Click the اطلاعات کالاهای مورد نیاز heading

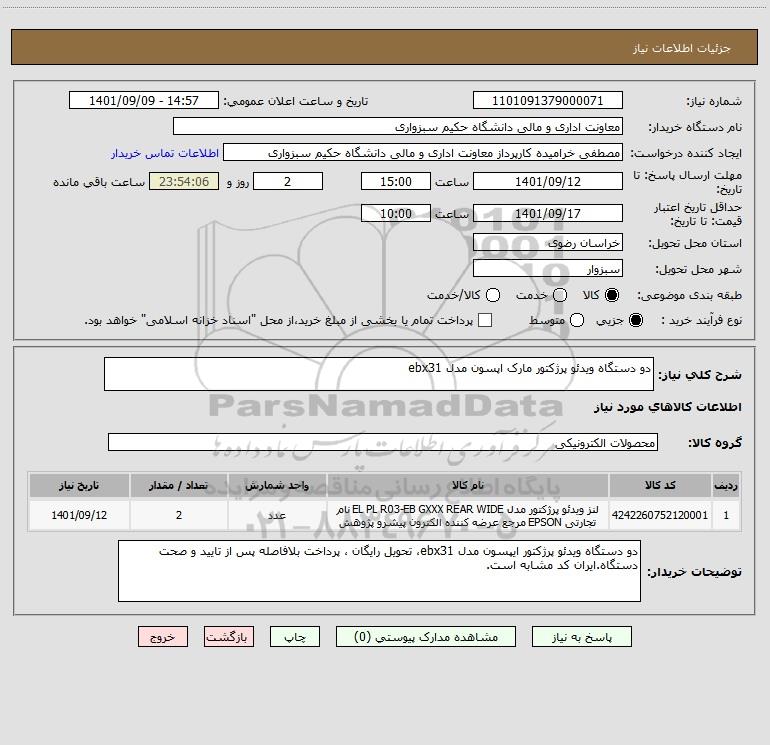point(667,407)
